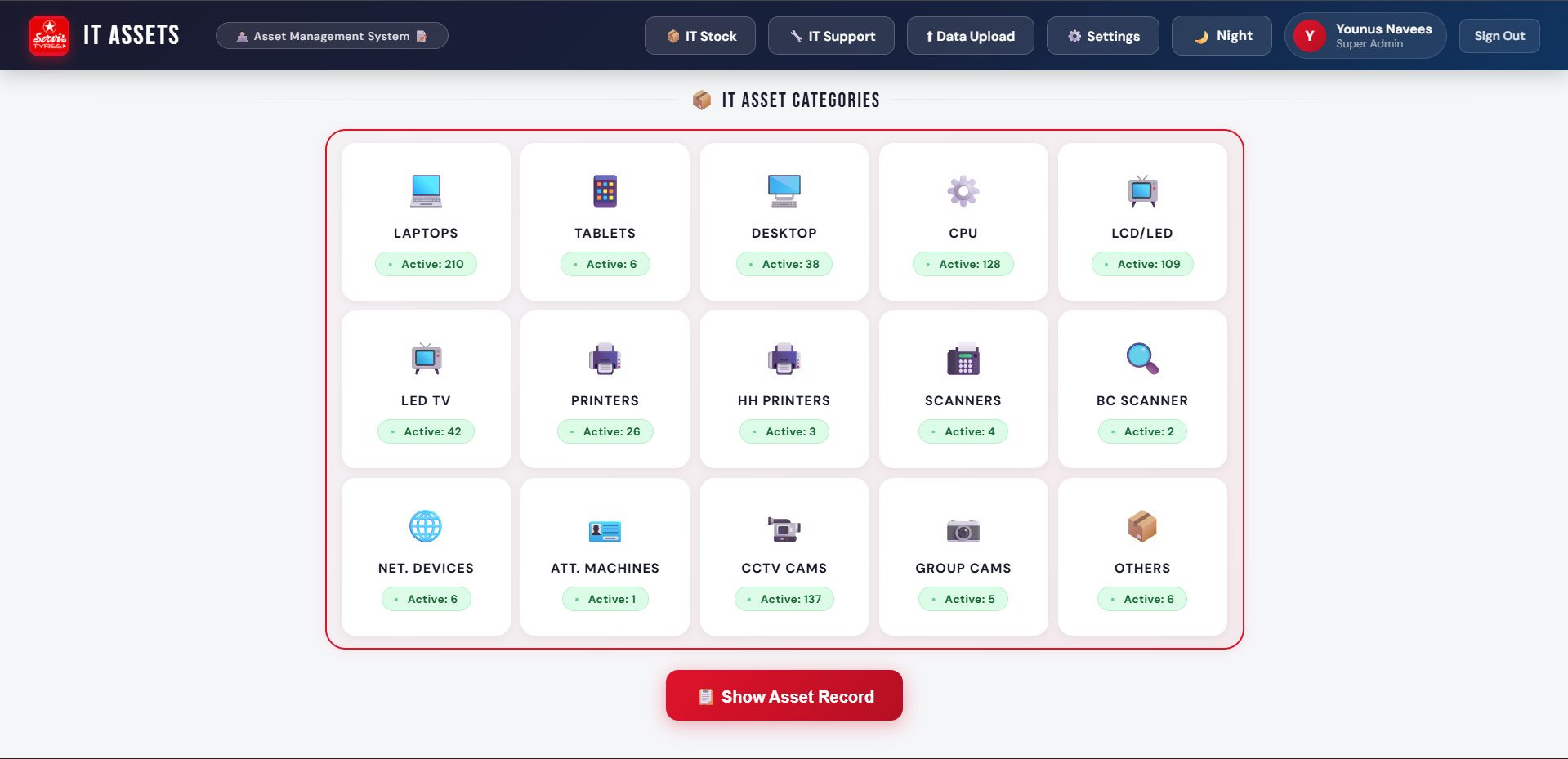Select the LCD/LED monitor icon
This screenshot has width=1568, height=759.
pos(1142,191)
